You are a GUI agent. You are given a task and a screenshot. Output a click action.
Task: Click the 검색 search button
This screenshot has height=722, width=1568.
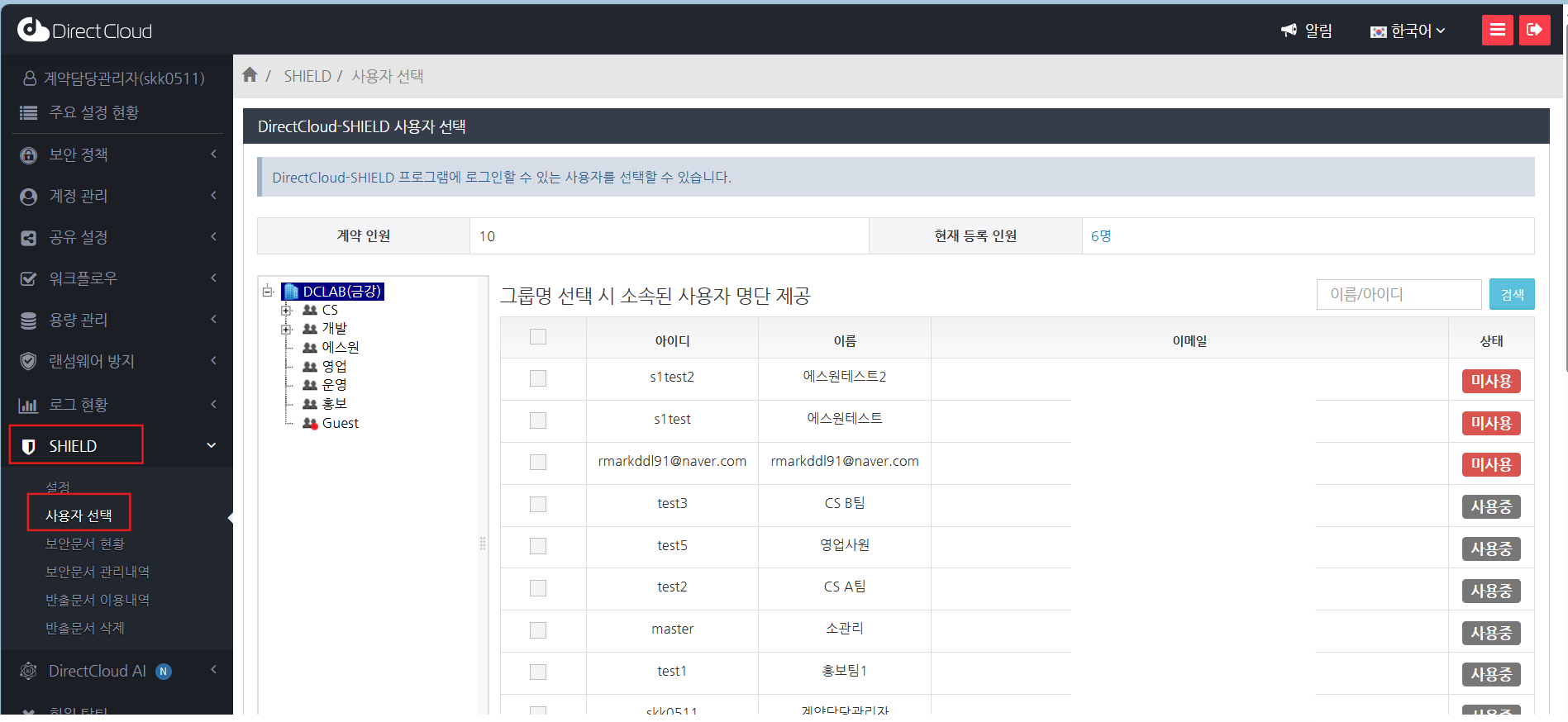[x=1511, y=295]
